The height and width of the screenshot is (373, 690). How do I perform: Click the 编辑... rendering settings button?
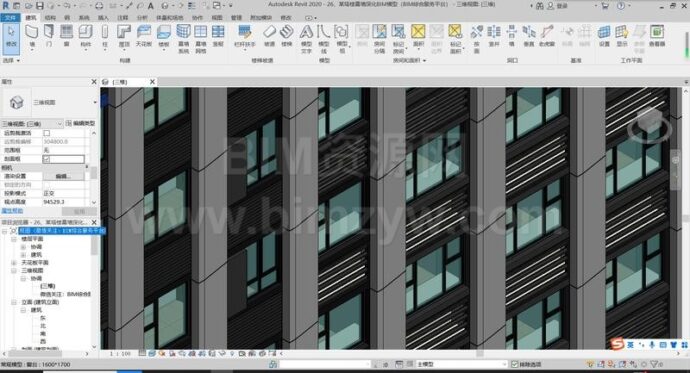click(x=63, y=176)
